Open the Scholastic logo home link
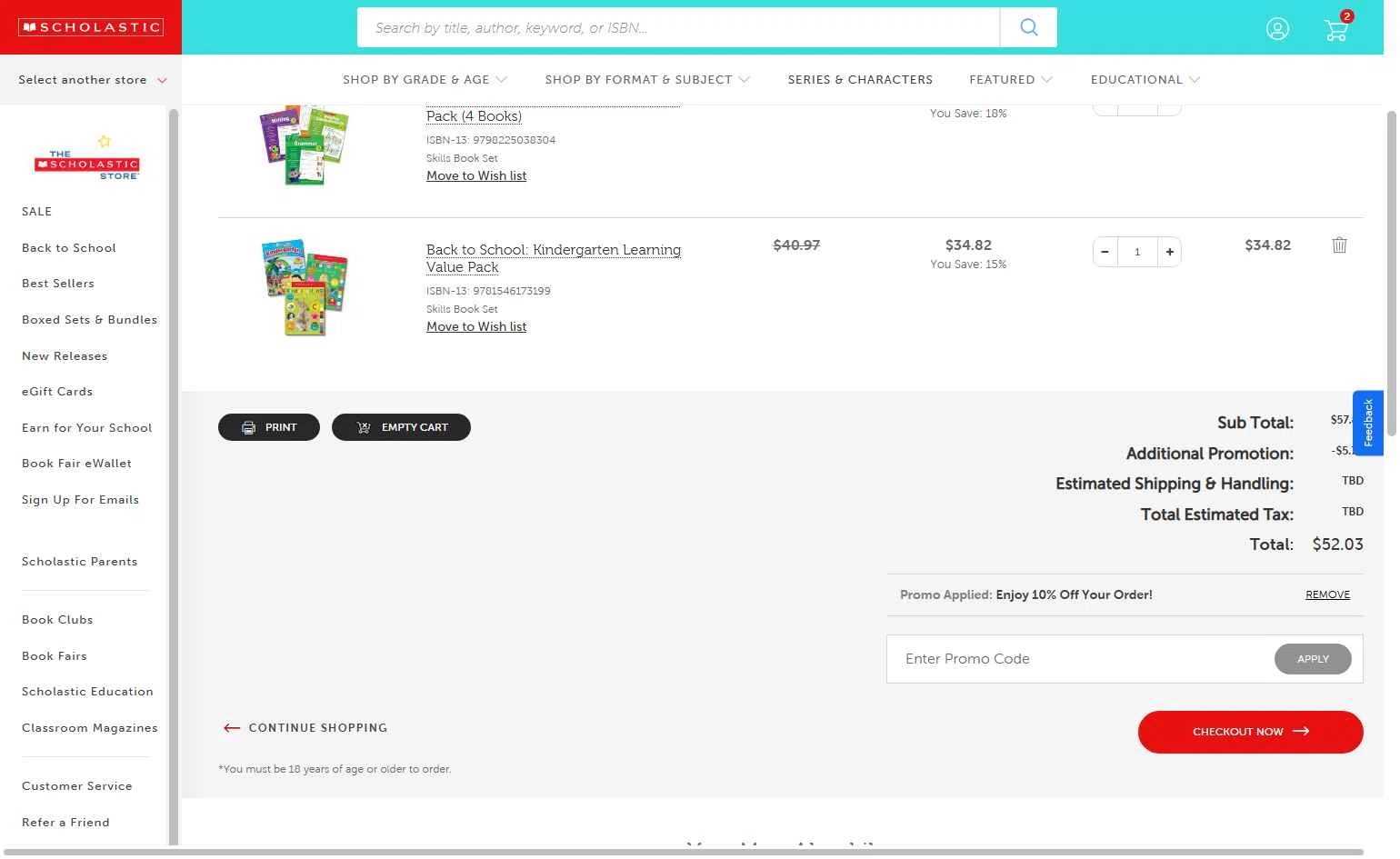 (x=91, y=27)
